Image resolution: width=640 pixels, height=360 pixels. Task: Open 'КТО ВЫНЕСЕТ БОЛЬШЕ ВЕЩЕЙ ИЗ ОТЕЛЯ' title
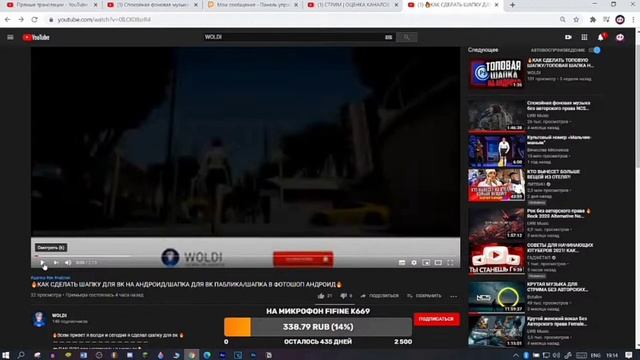click(553, 174)
